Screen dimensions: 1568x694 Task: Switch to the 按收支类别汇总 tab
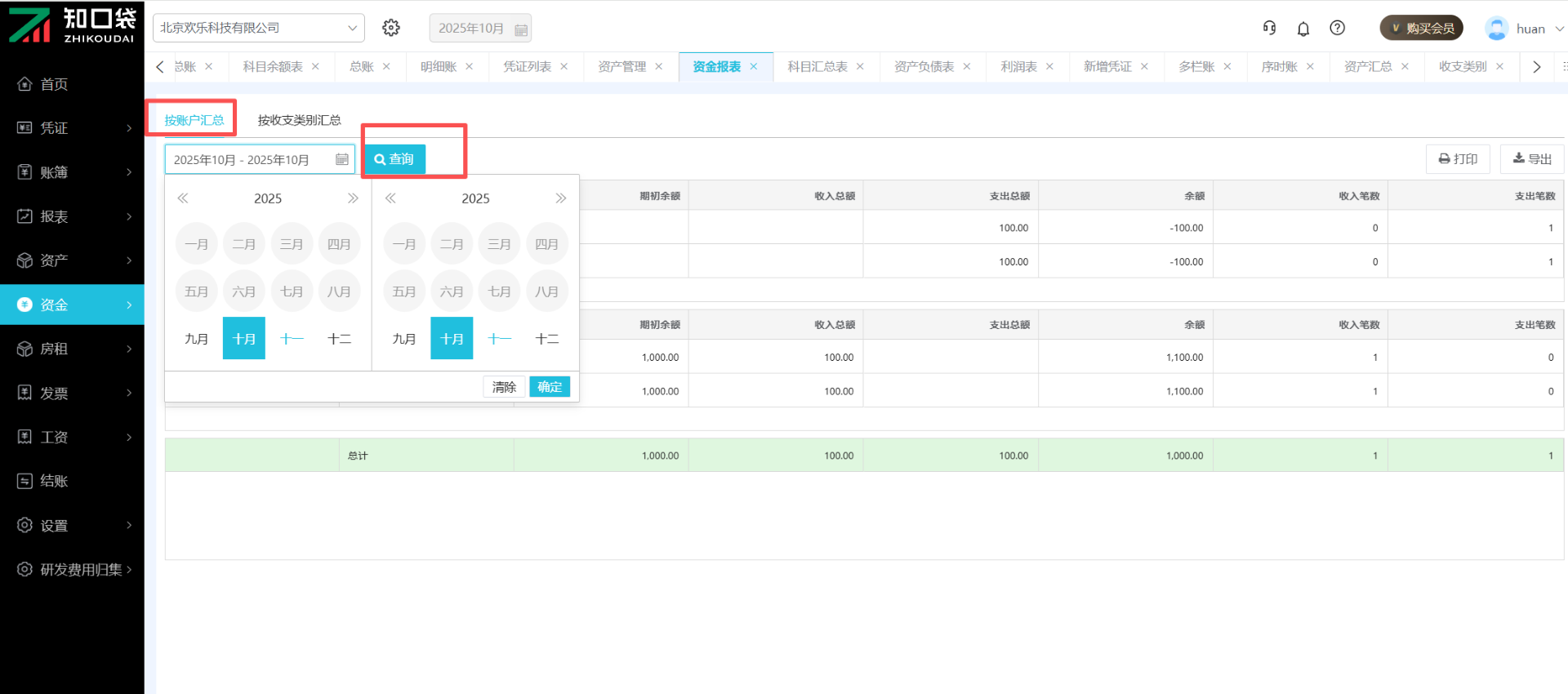[299, 120]
